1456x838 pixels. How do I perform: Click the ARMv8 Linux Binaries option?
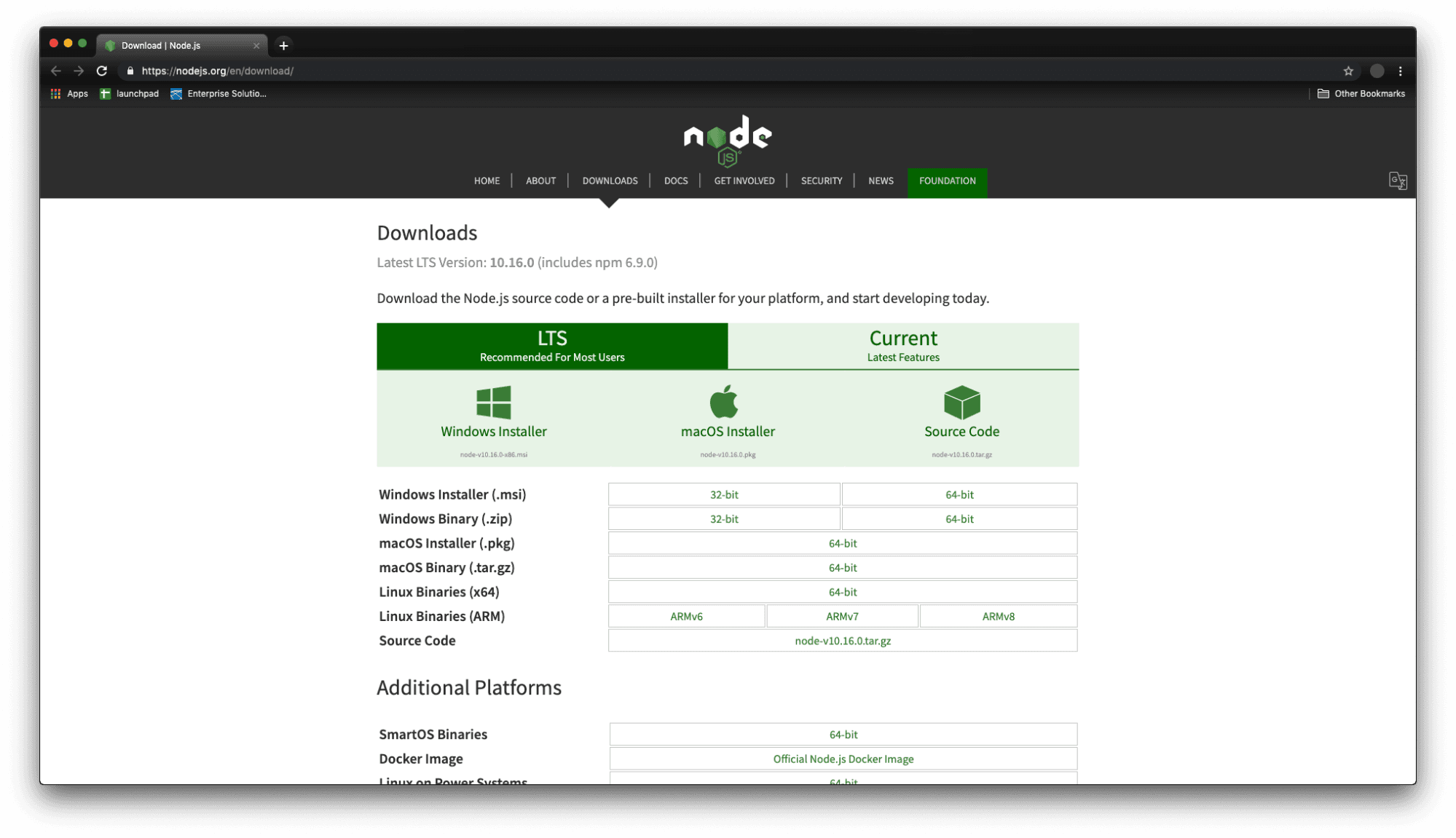pos(998,615)
